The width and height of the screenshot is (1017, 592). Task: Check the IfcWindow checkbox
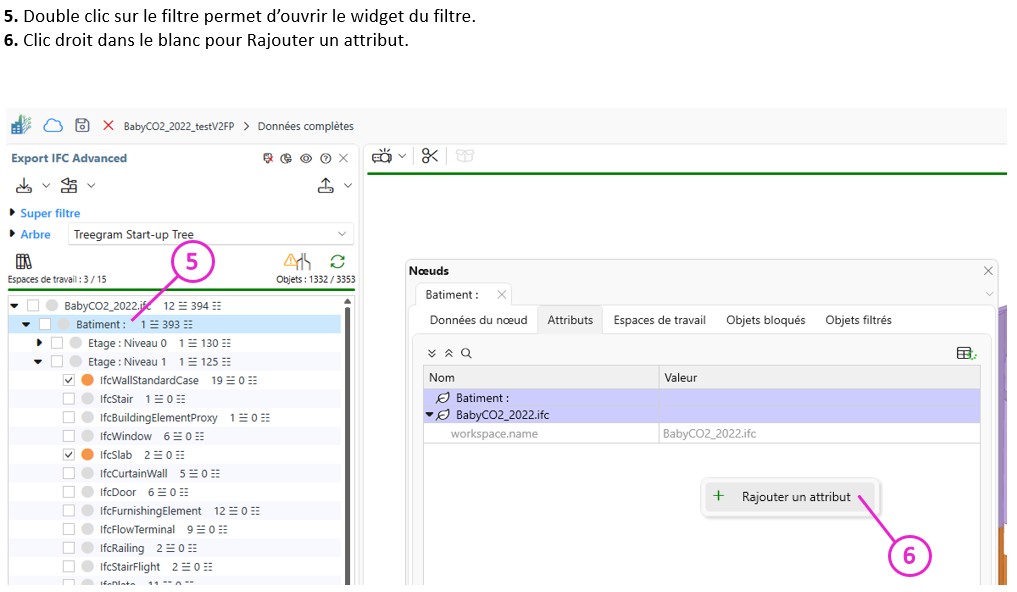pyautogui.click(x=69, y=436)
